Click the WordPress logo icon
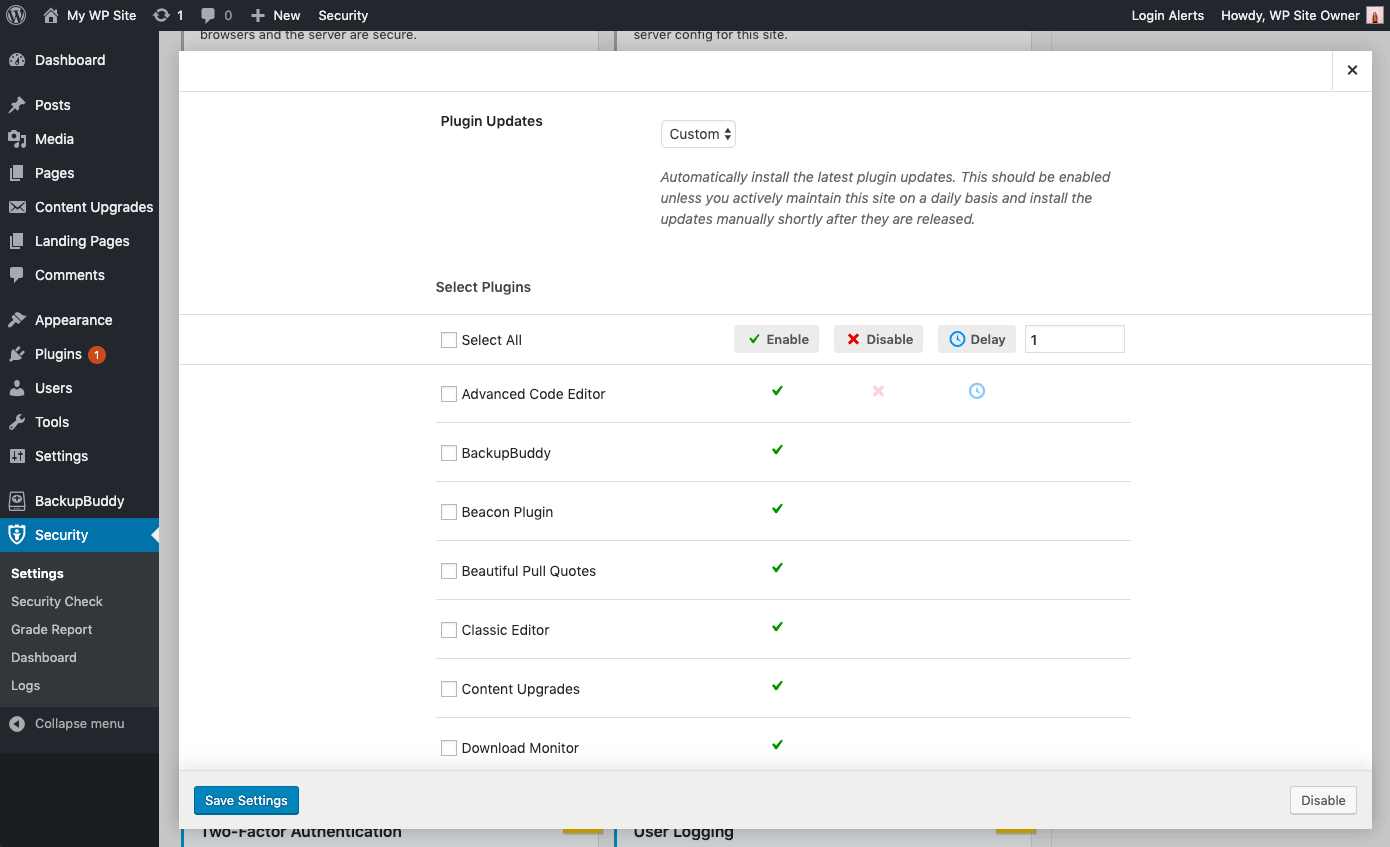The image size is (1390, 847). click(16, 15)
